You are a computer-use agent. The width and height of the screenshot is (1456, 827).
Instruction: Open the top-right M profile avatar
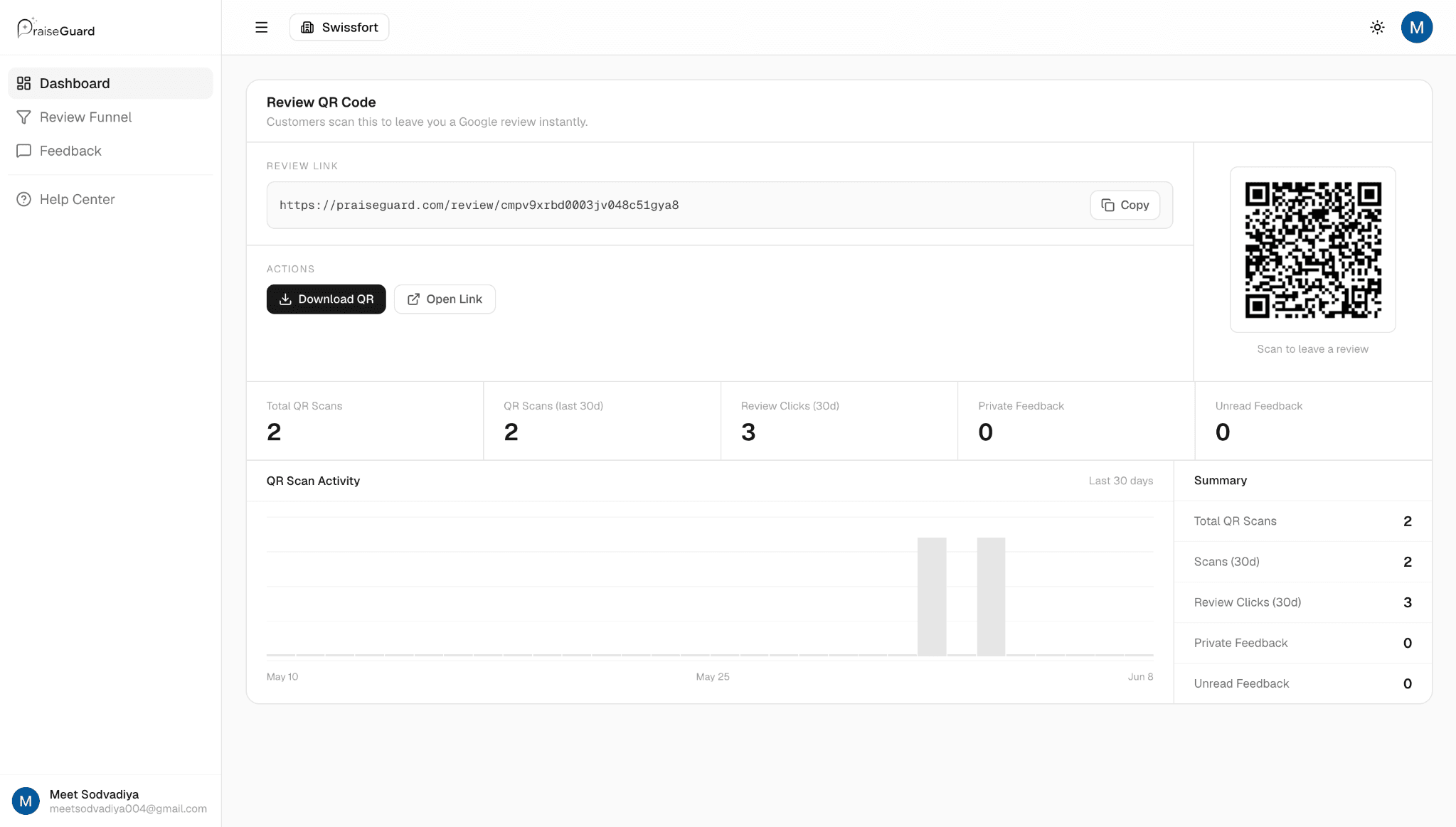[x=1416, y=27]
